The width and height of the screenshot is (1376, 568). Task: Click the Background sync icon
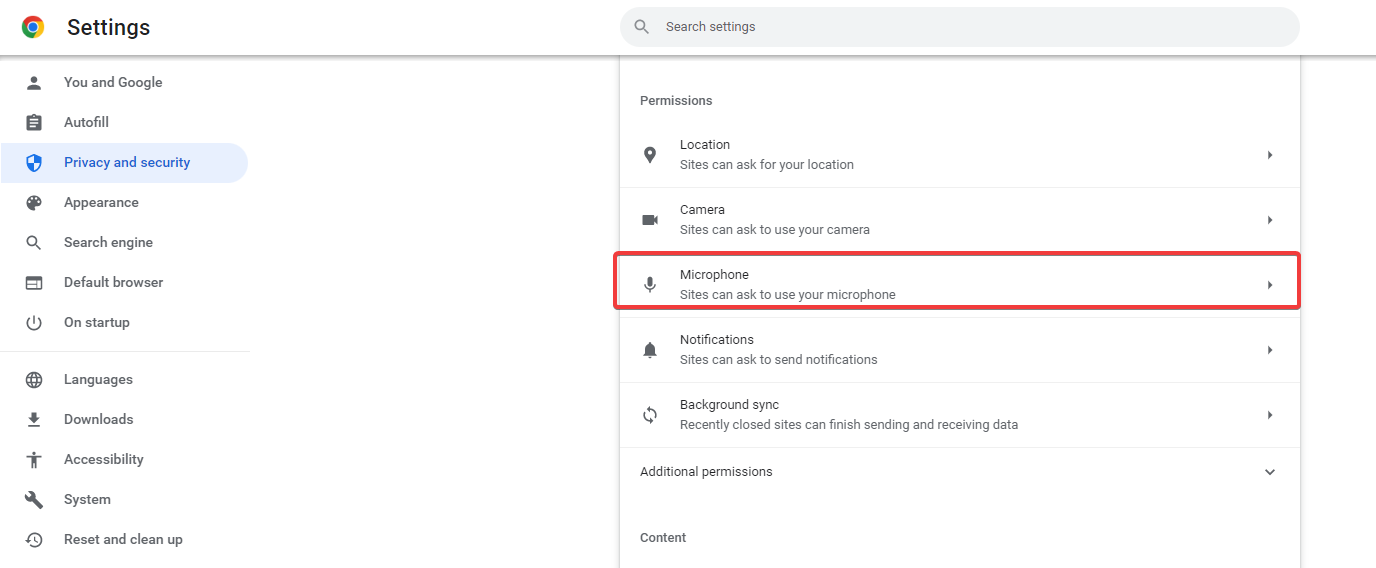(x=650, y=415)
